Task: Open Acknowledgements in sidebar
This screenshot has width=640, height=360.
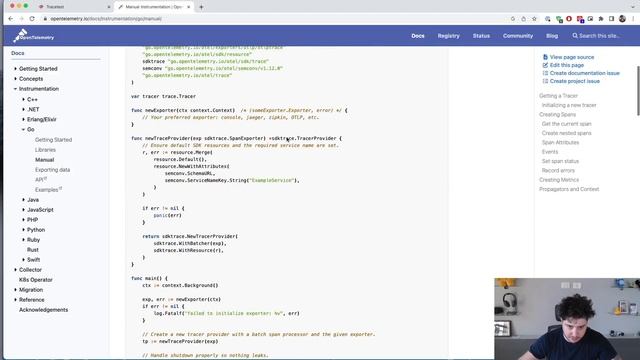Action: coord(43,310)
